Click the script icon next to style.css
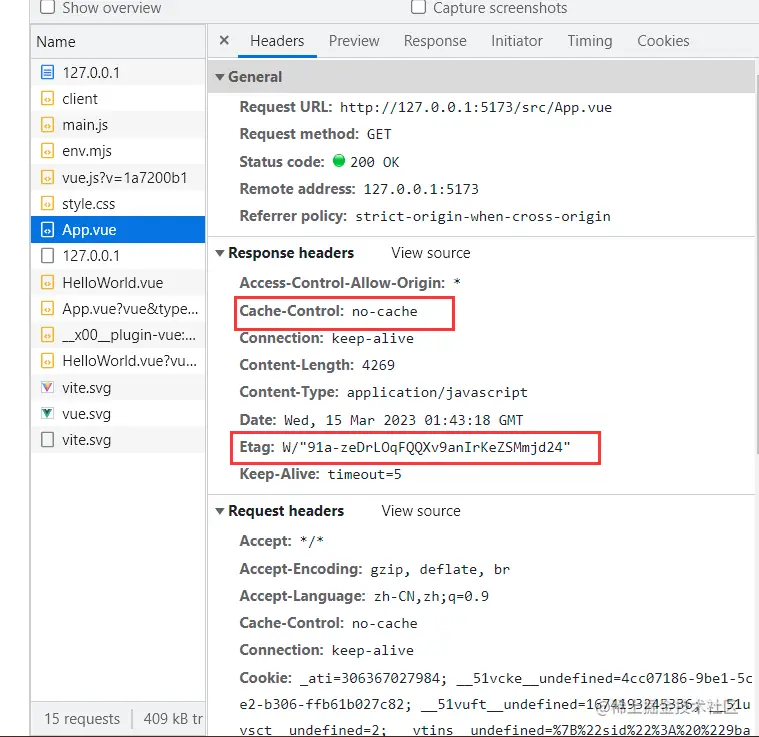This screenshot has height=737, width=759. click(47, 204)
